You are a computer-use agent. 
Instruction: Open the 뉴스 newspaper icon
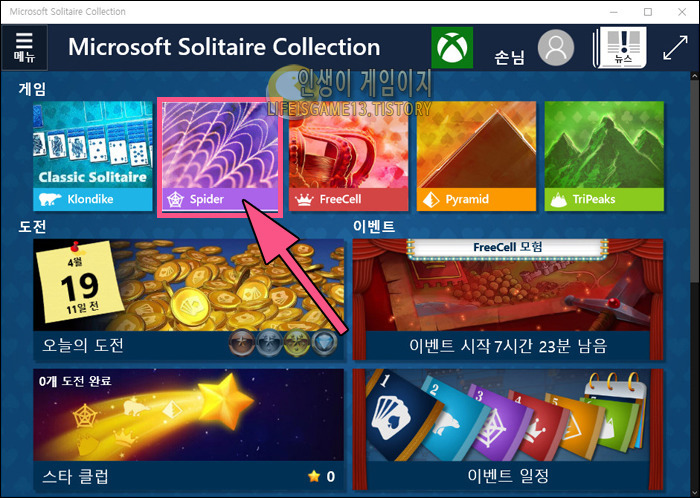point(620,47)
